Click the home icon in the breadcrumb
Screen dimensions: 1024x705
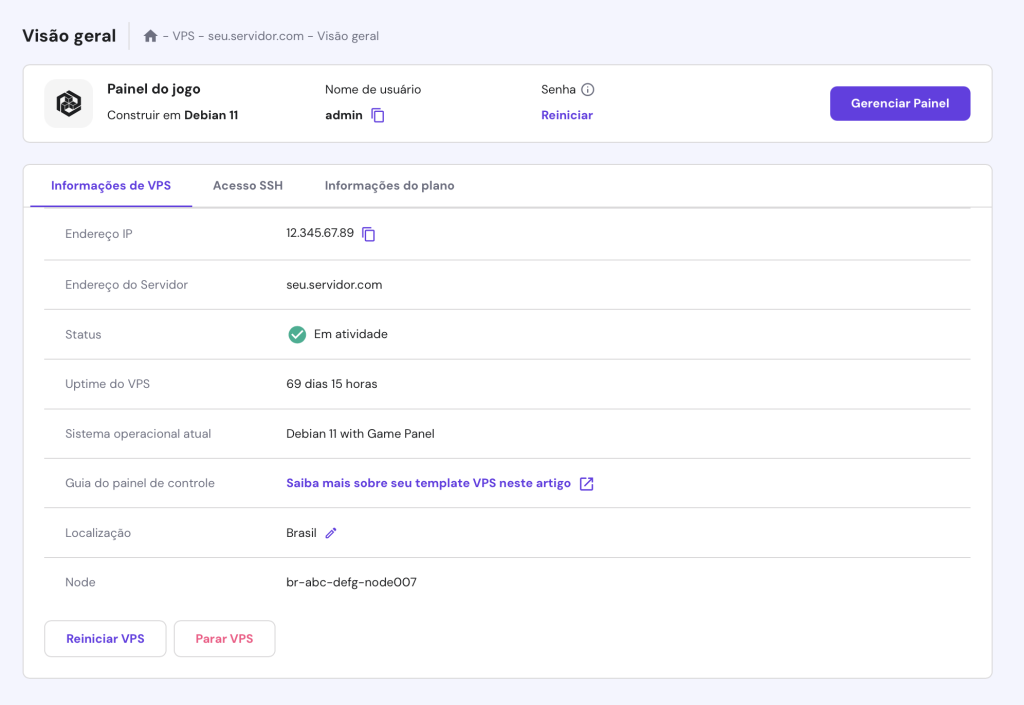pos(150,36)
